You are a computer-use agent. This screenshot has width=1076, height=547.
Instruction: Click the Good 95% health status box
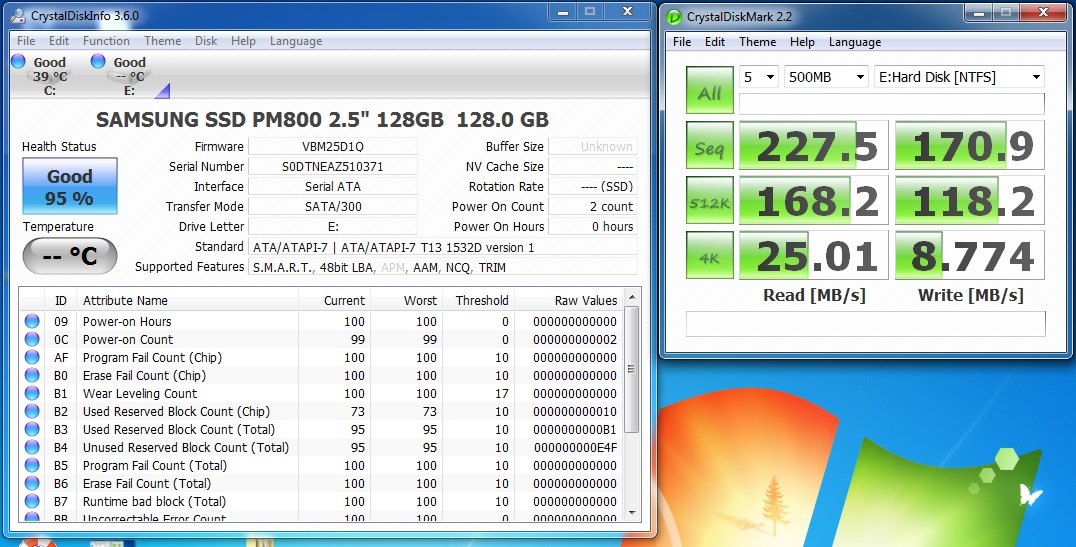(x=70, y=187)
